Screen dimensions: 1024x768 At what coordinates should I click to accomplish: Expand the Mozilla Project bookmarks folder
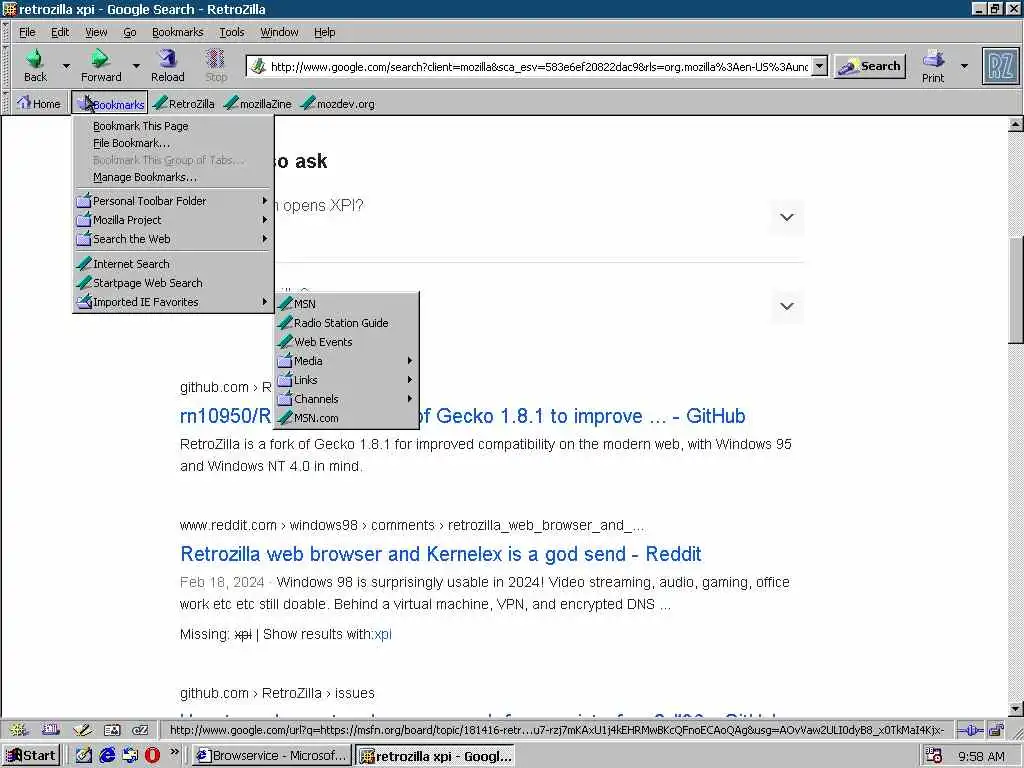[172, 220]
